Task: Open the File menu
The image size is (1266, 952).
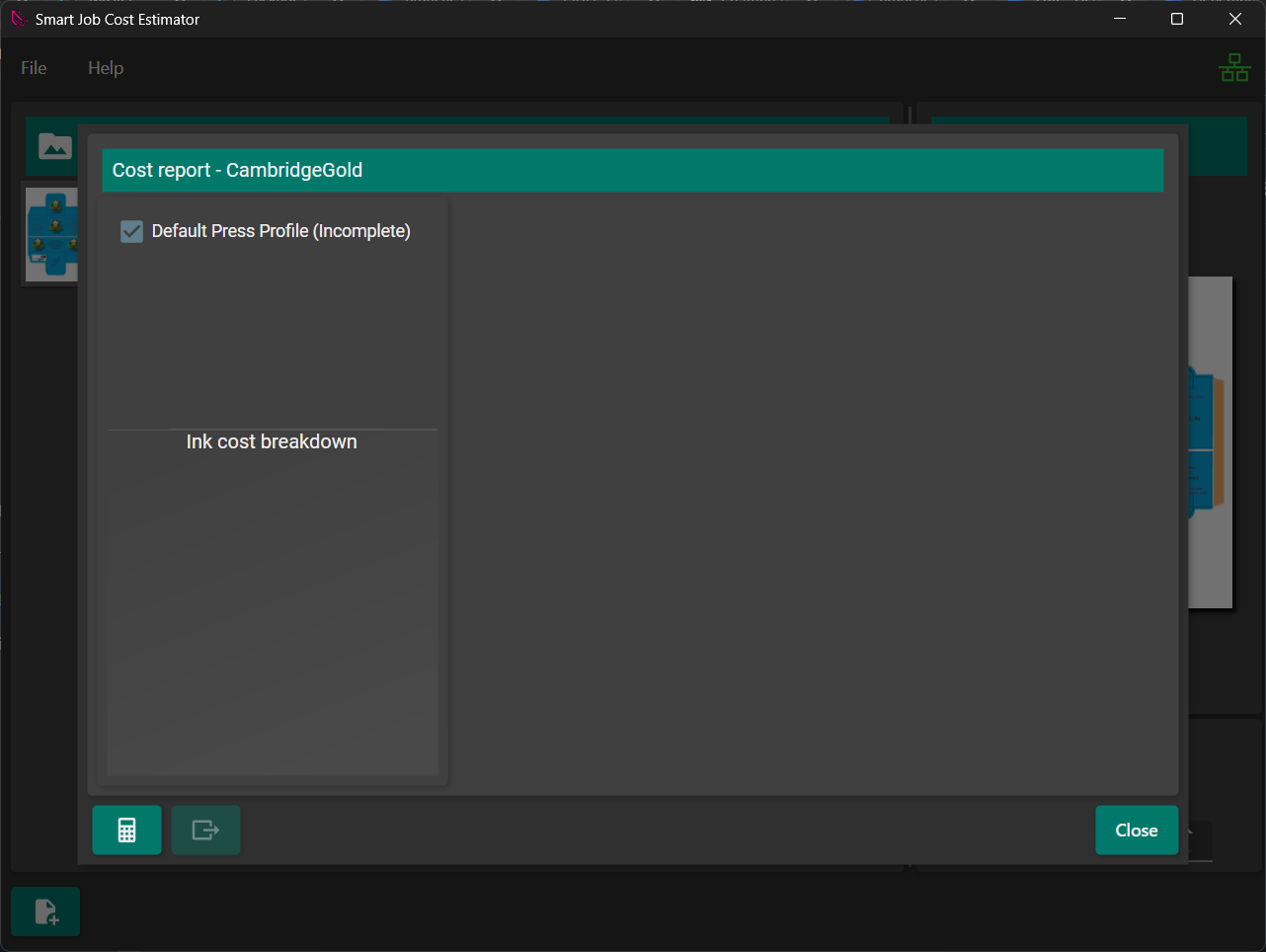Action: (x=34, y=68)
